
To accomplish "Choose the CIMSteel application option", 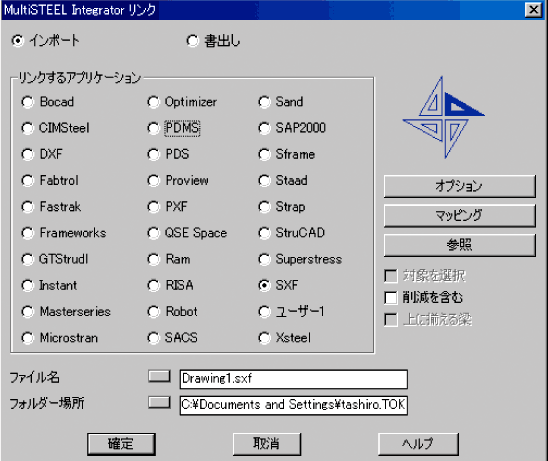I will click(x=27, y=128).
